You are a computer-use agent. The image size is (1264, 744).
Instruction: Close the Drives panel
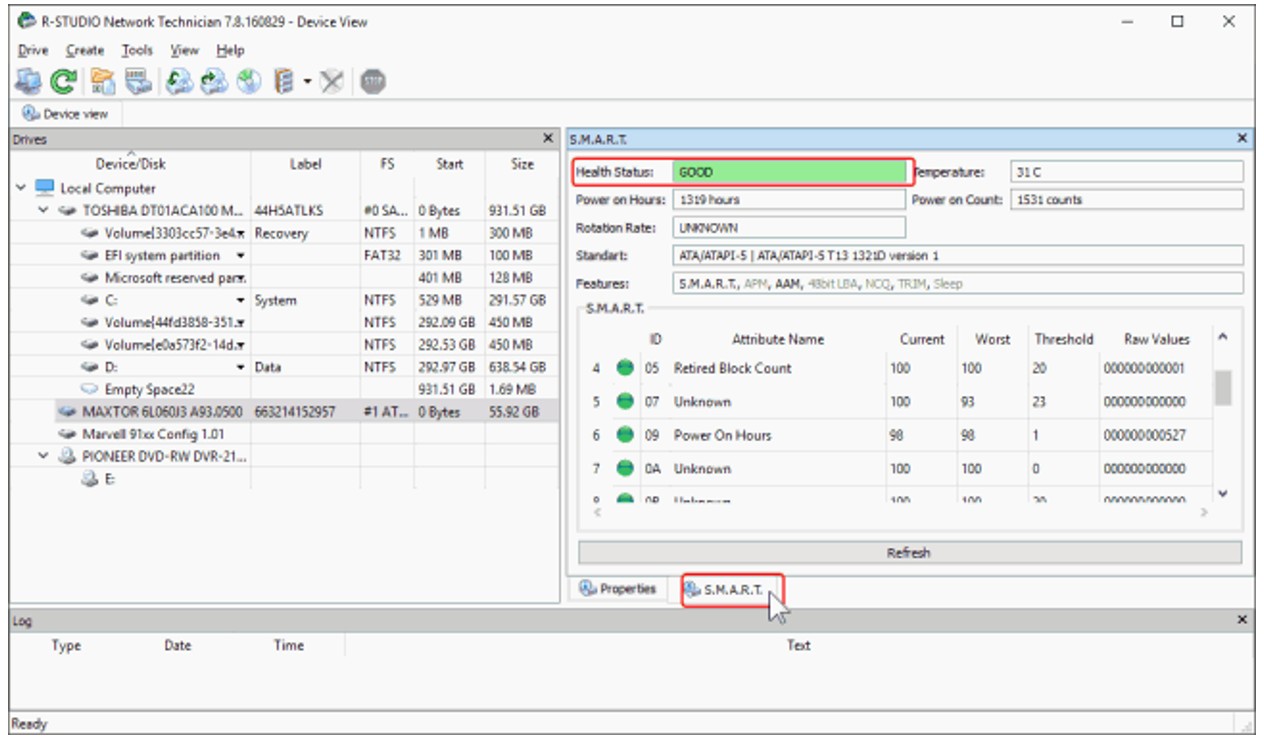547,139
